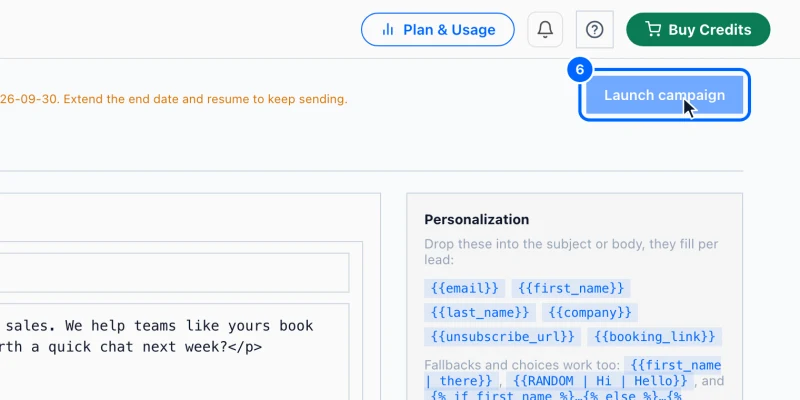800x400 pixels.
Task: Insert the {{company}} personalization tag
Action: pyautogui.click(x=590, y=312)
